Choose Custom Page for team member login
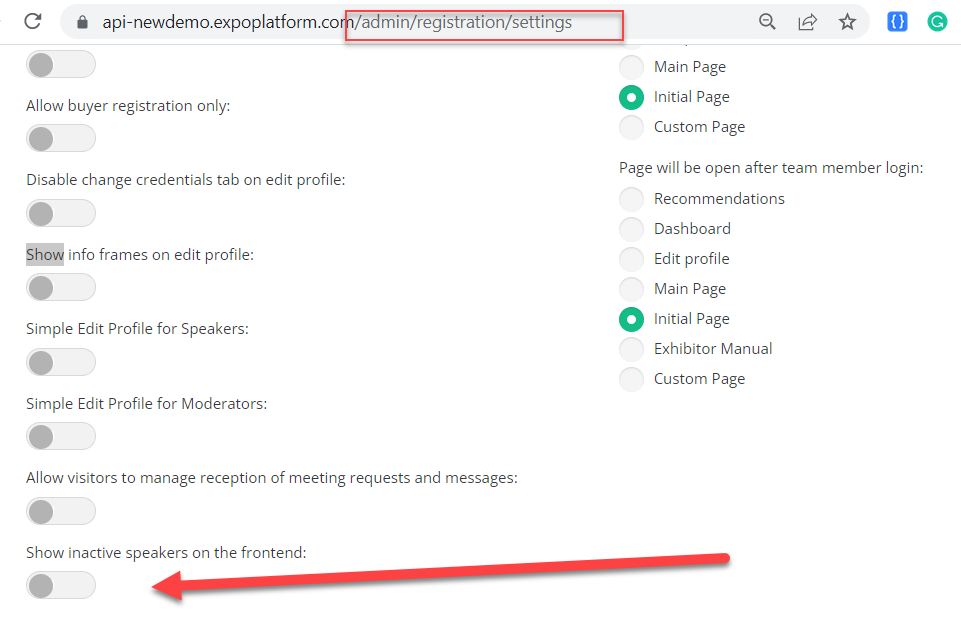The height and width of the screenshot is (622, 961). (631, 379)
